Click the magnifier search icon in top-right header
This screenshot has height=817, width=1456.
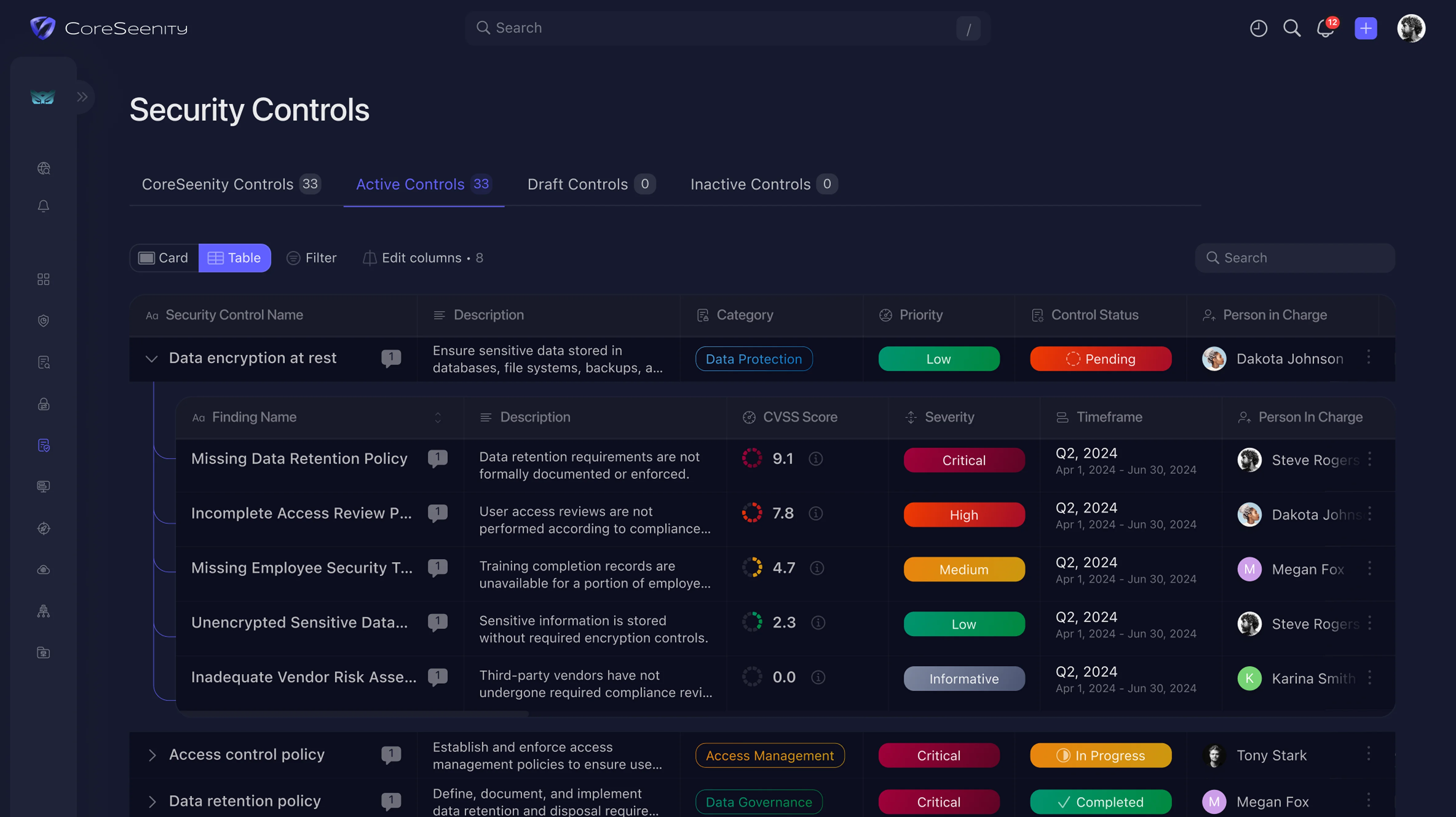(1292, 28)
